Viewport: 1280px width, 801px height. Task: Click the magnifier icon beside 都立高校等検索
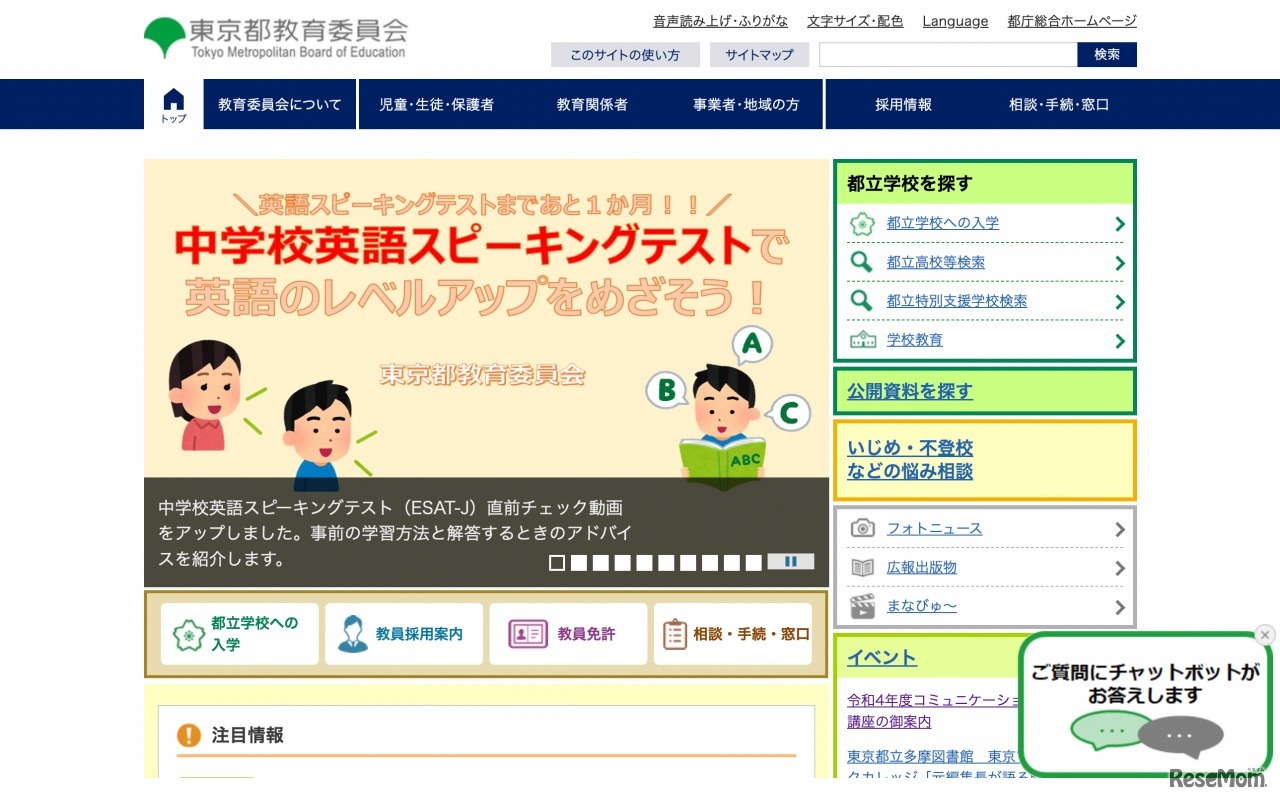point(861,262)
